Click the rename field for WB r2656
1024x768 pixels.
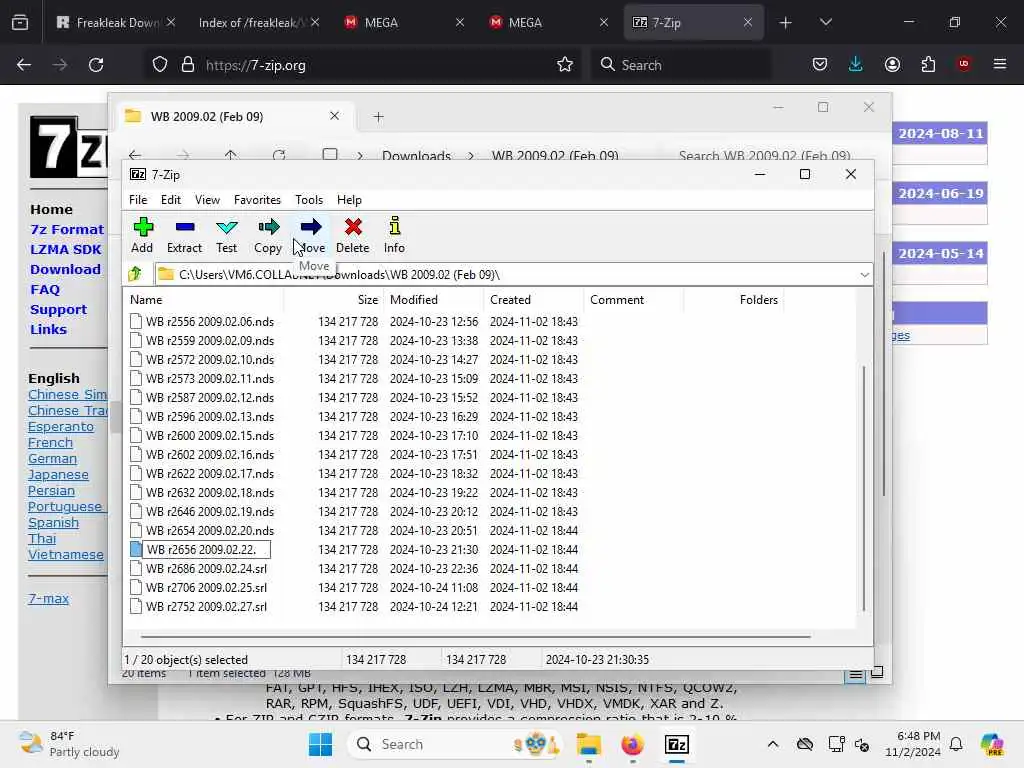coord(206,550)
